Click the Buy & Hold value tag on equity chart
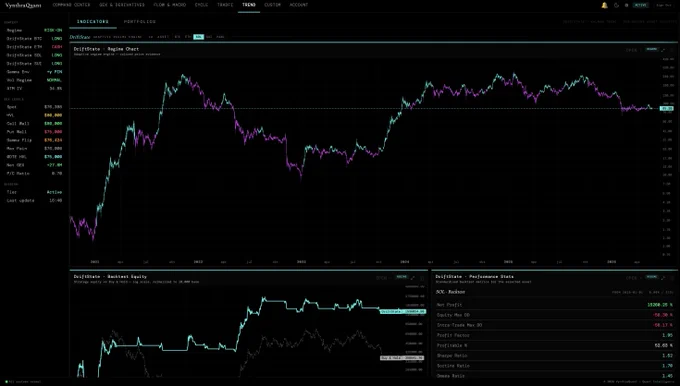Screen dimensions: 680x386 coord(402,358)
